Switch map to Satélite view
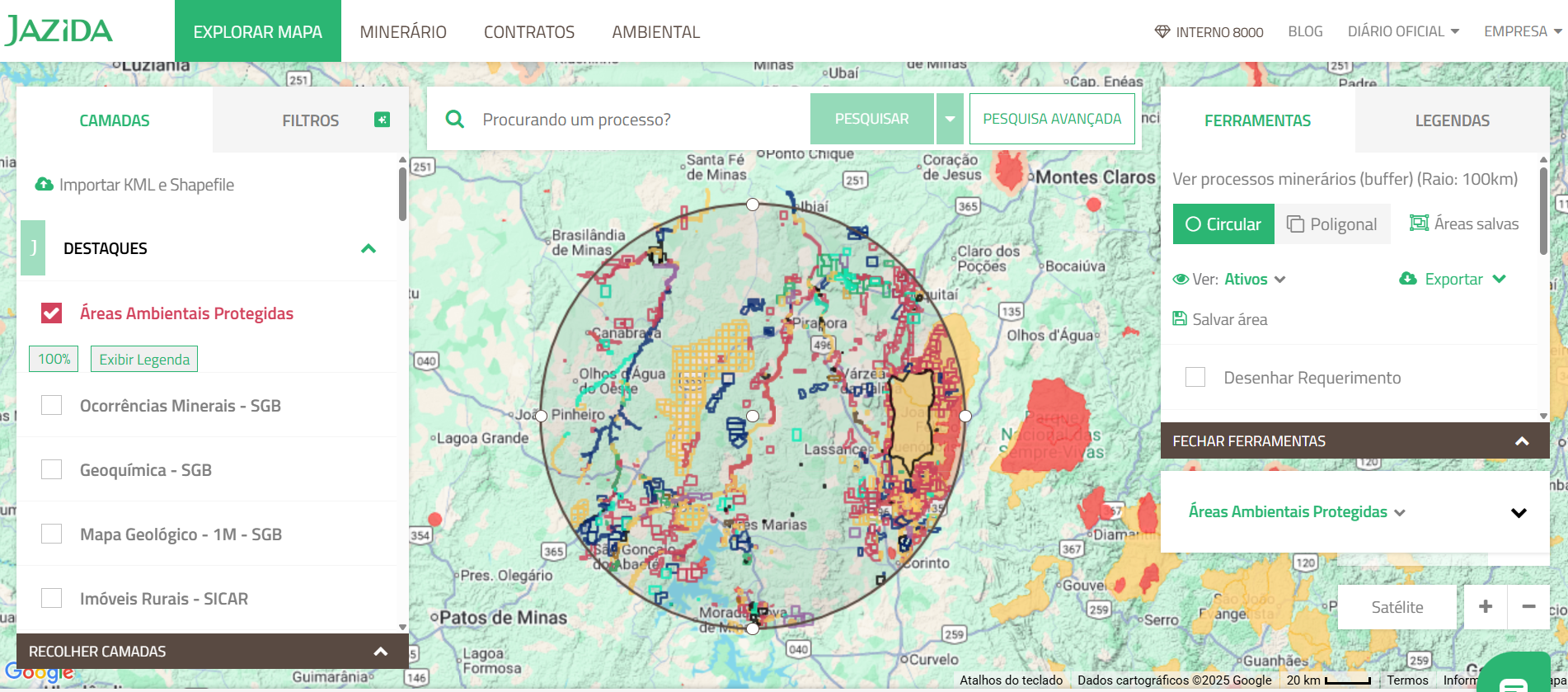 (x=1397, y=607)
